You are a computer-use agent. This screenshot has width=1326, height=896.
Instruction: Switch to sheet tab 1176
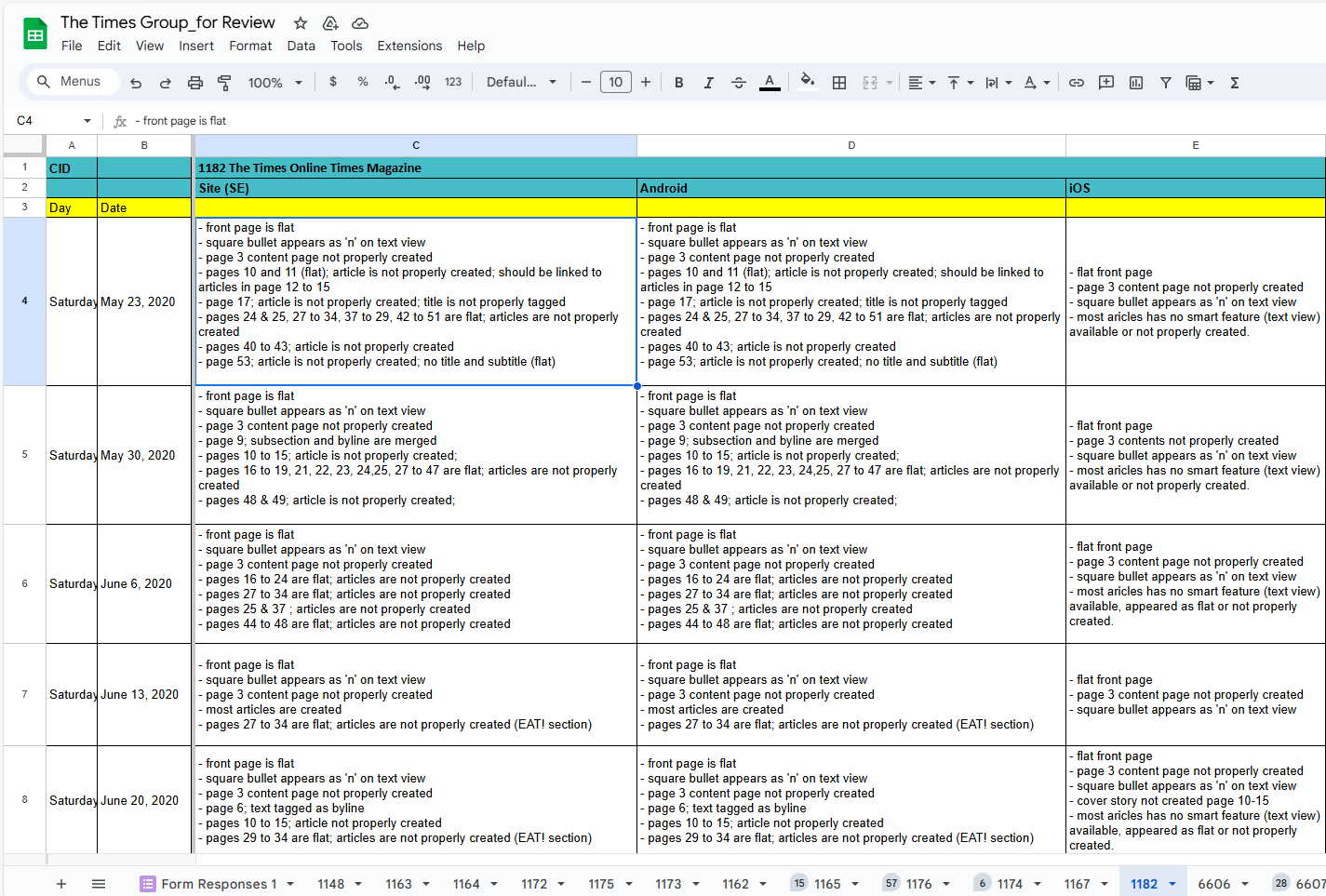[918, 884]
